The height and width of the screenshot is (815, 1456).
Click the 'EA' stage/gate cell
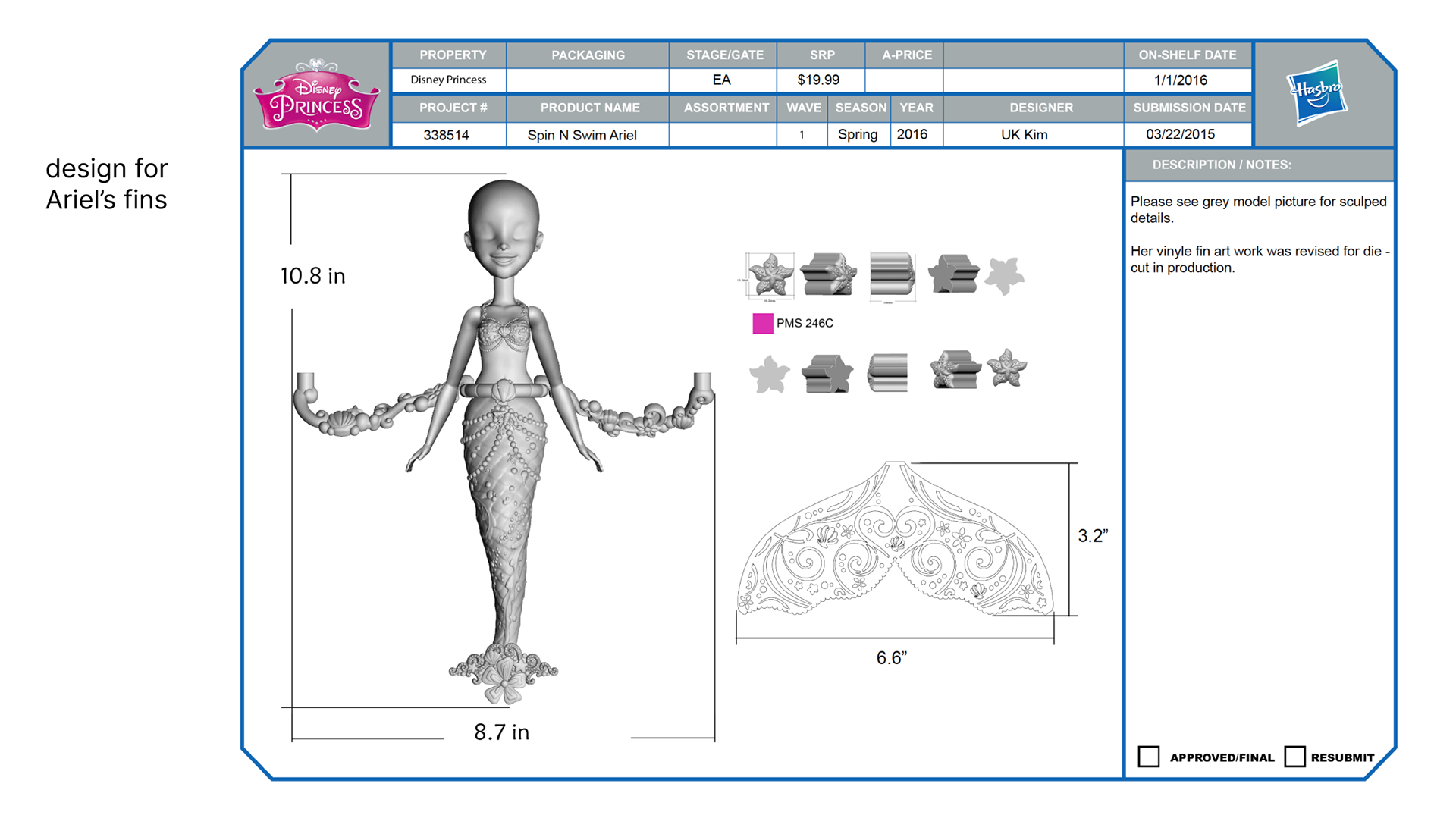721,80
